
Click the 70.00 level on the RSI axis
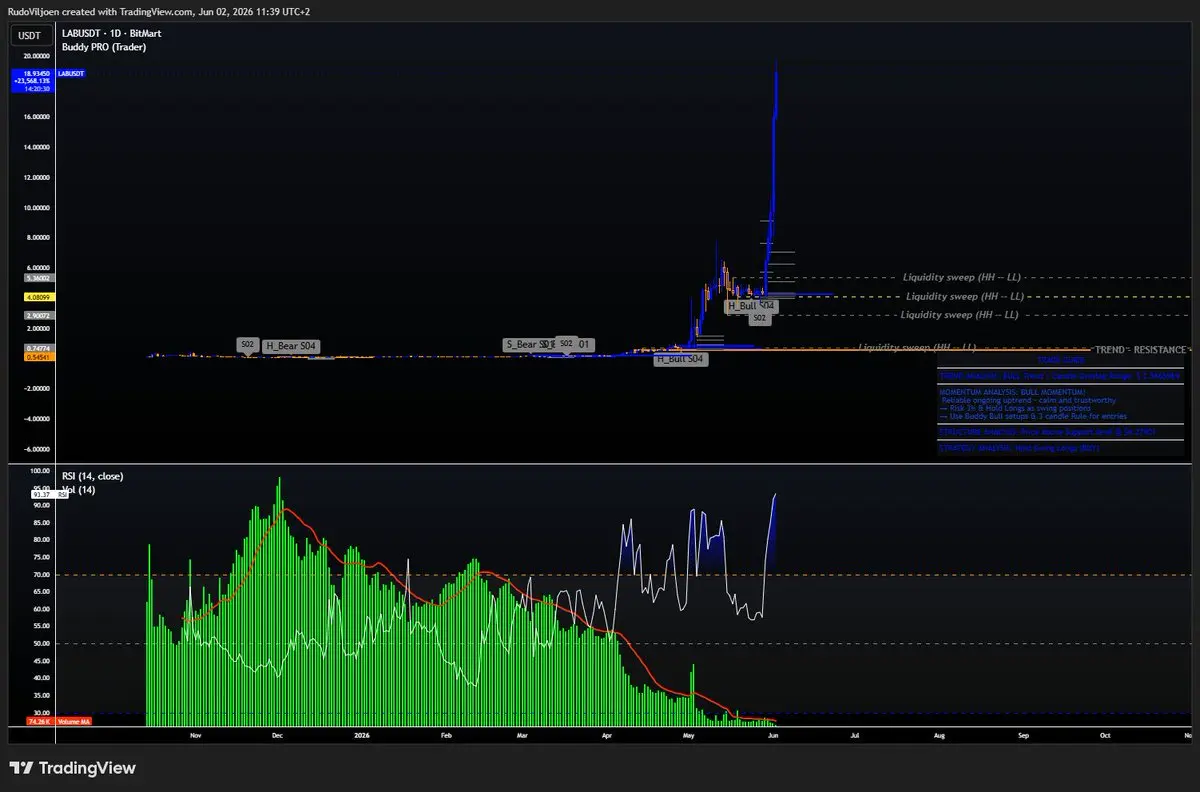[42, 574]
